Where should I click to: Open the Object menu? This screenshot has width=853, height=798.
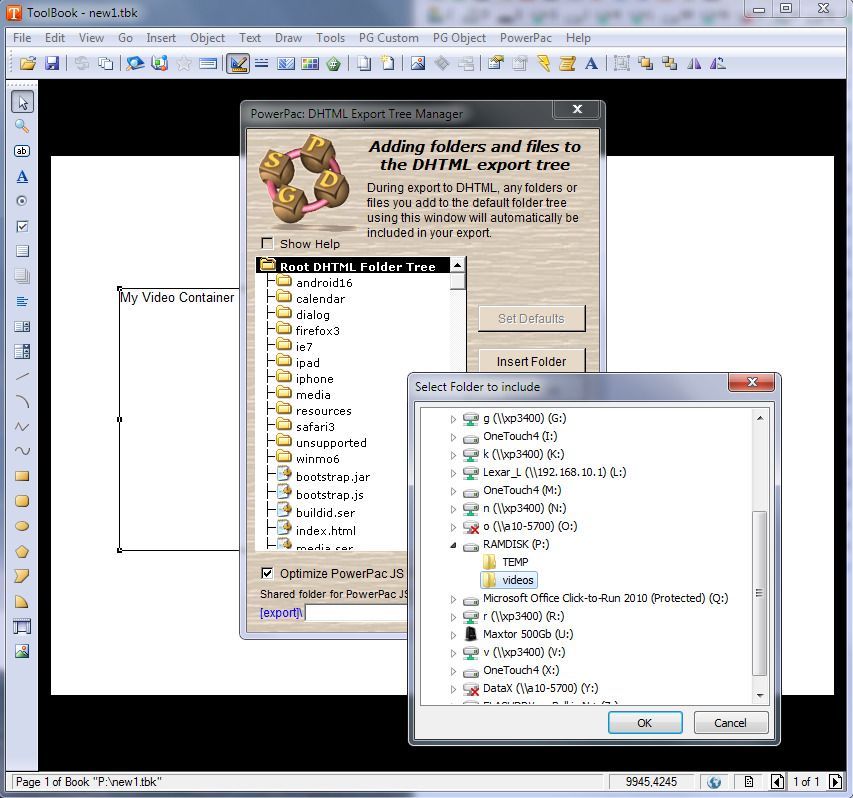click(207, 38)
